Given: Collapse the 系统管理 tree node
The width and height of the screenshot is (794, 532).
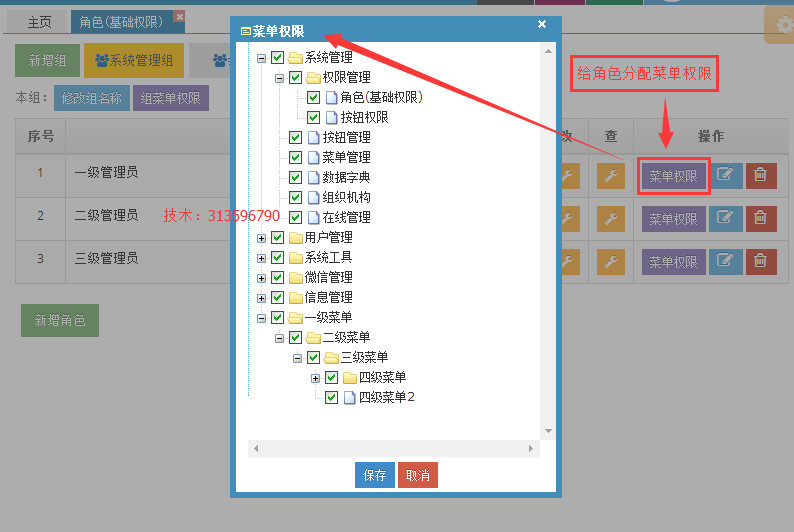Looking at the screenshot, I should [261, 58].
